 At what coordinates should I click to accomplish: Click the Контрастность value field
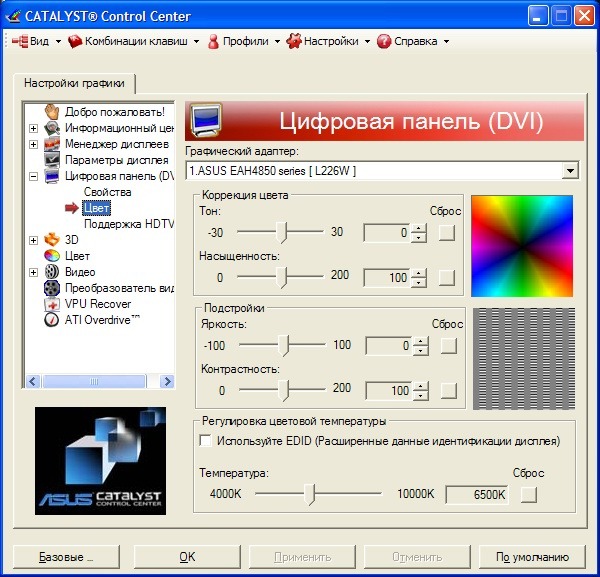tap(388, 391)
